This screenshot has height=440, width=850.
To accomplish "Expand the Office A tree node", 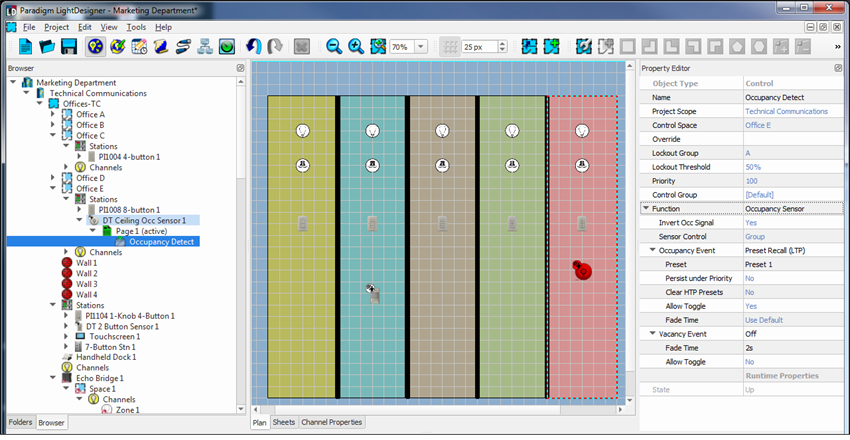I will click(x=53, y=114).
